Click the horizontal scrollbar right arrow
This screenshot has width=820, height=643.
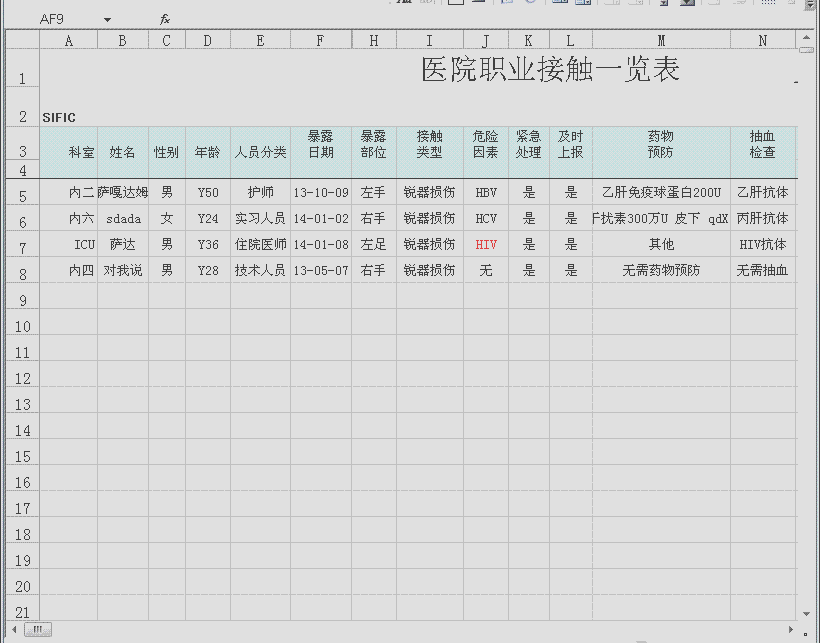pyautogui.click(x=790, y=628)
